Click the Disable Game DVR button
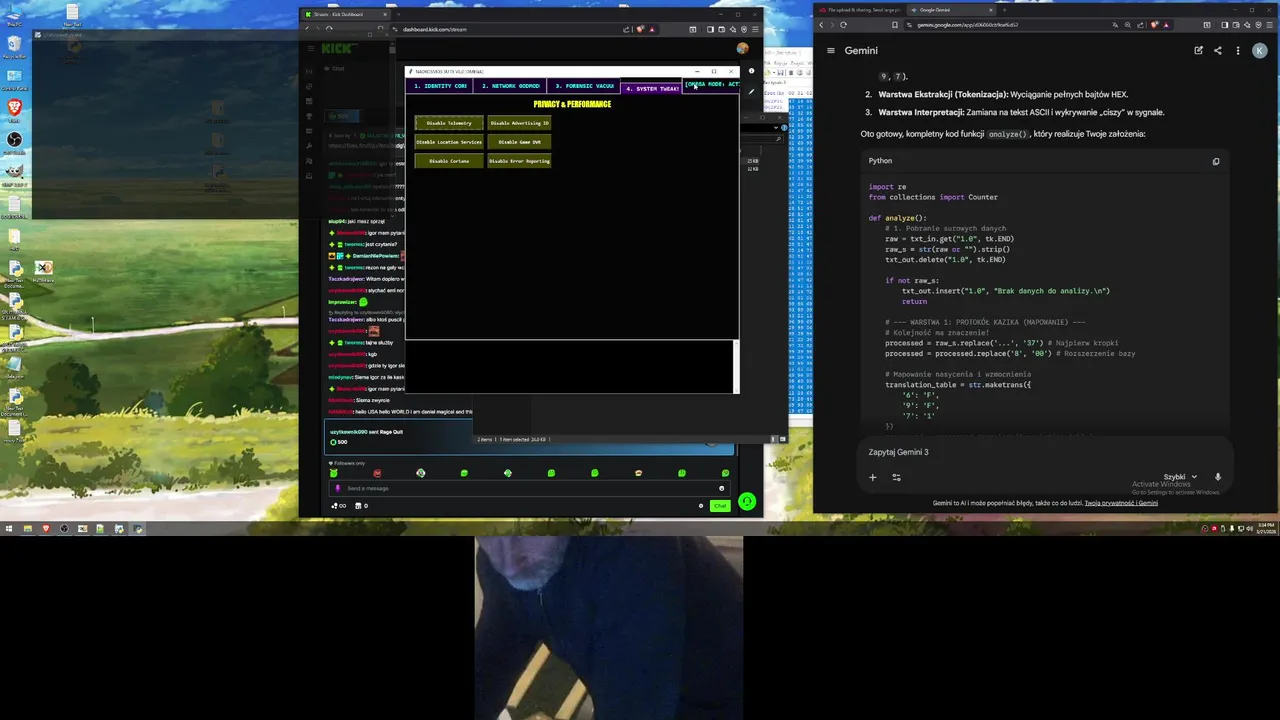This screenshot has width=1280, height=720. pyautogui.click(x=519, y=142)
